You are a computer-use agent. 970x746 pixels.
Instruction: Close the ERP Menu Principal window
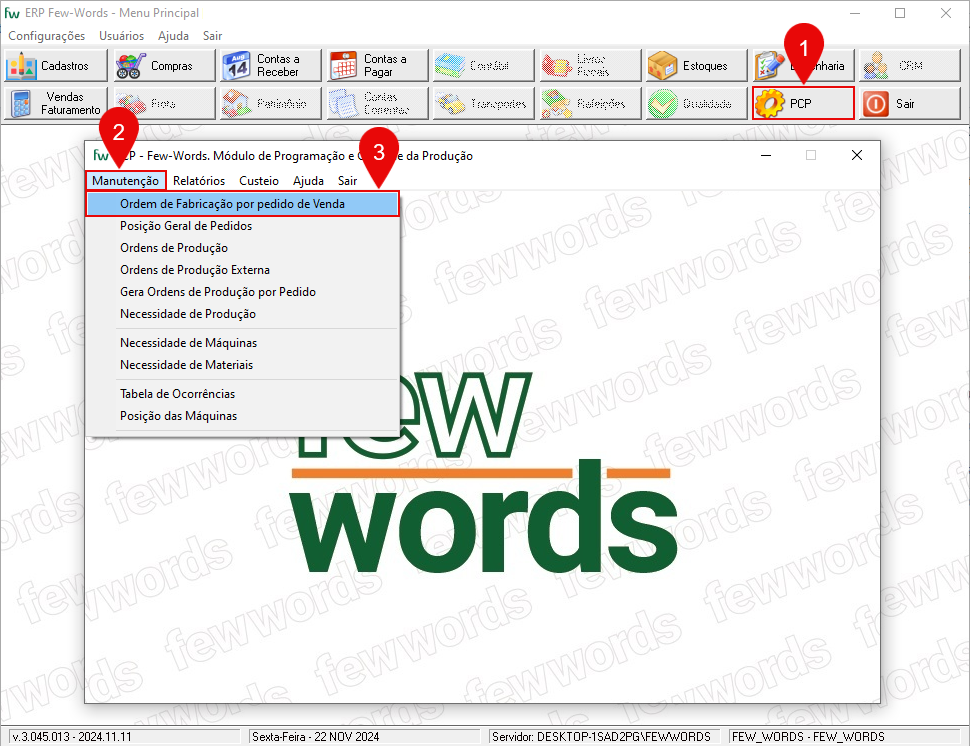pyautogui.click(x=946, y=13)
